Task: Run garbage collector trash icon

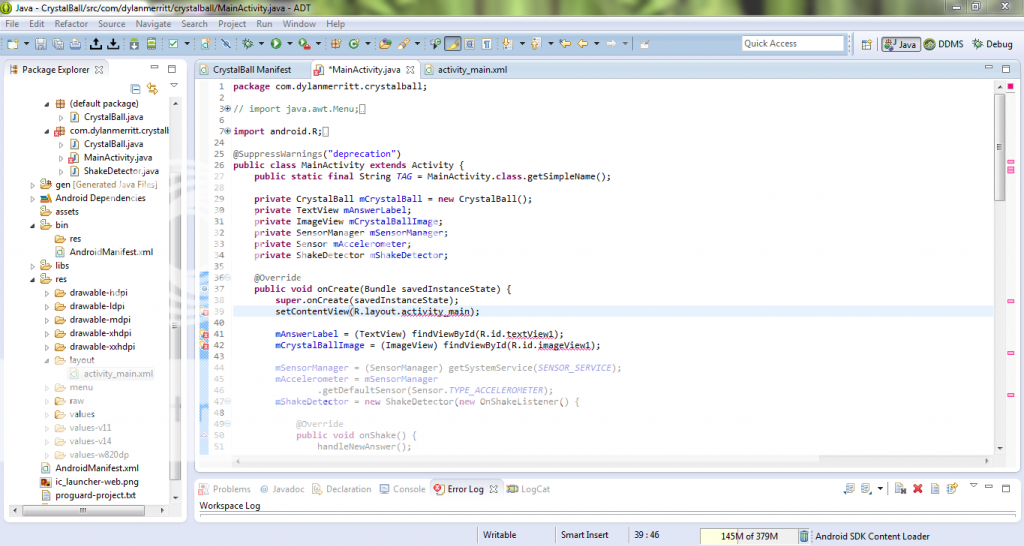Action: [x=804, y=536]
